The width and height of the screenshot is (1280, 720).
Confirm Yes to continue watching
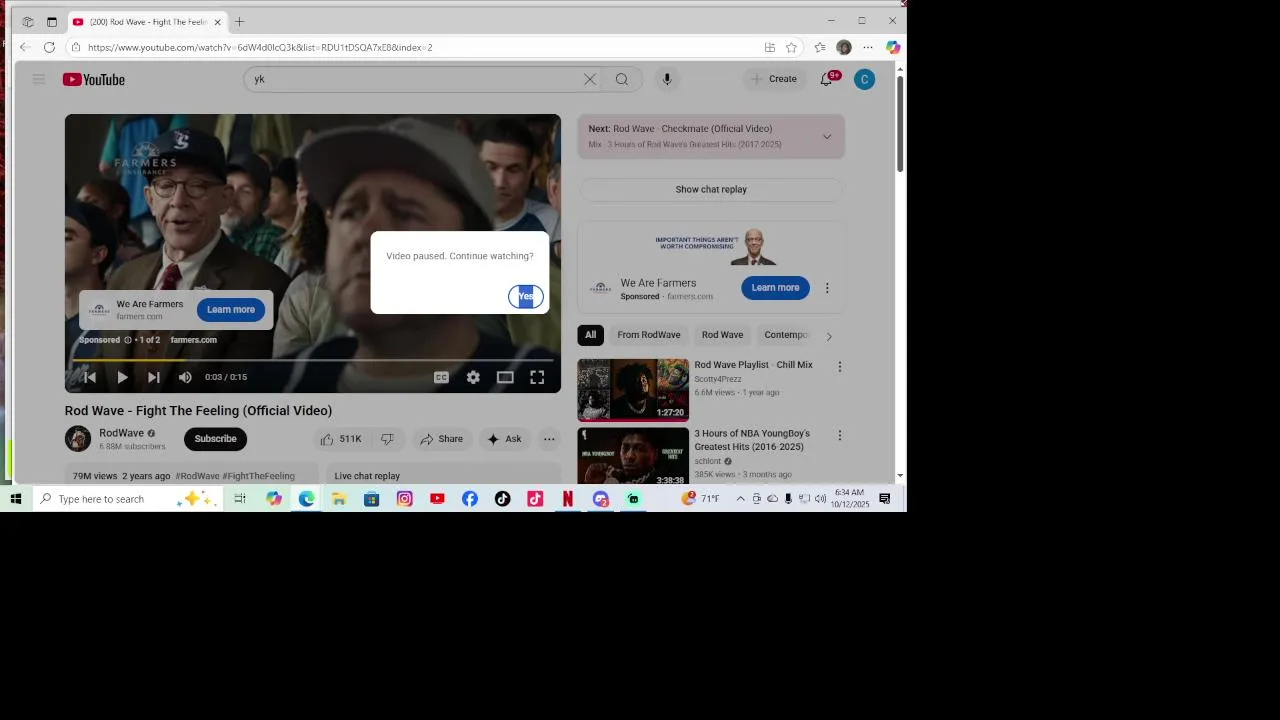coord(525,296)
